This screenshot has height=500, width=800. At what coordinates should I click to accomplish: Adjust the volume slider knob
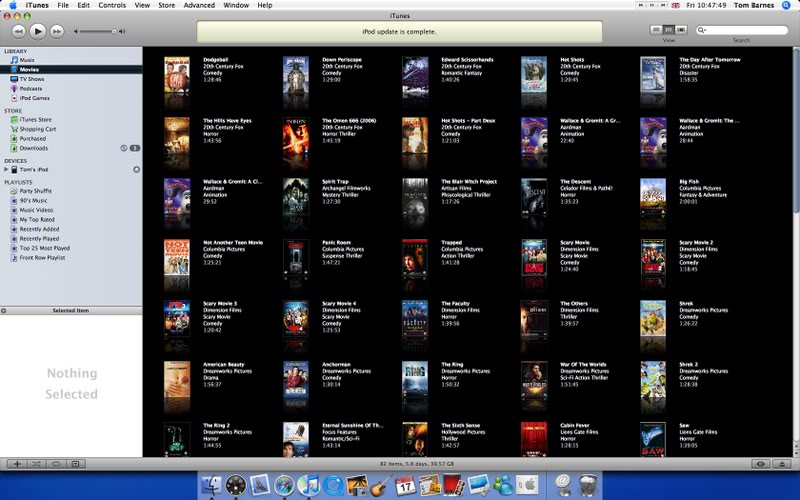point(114,32)
